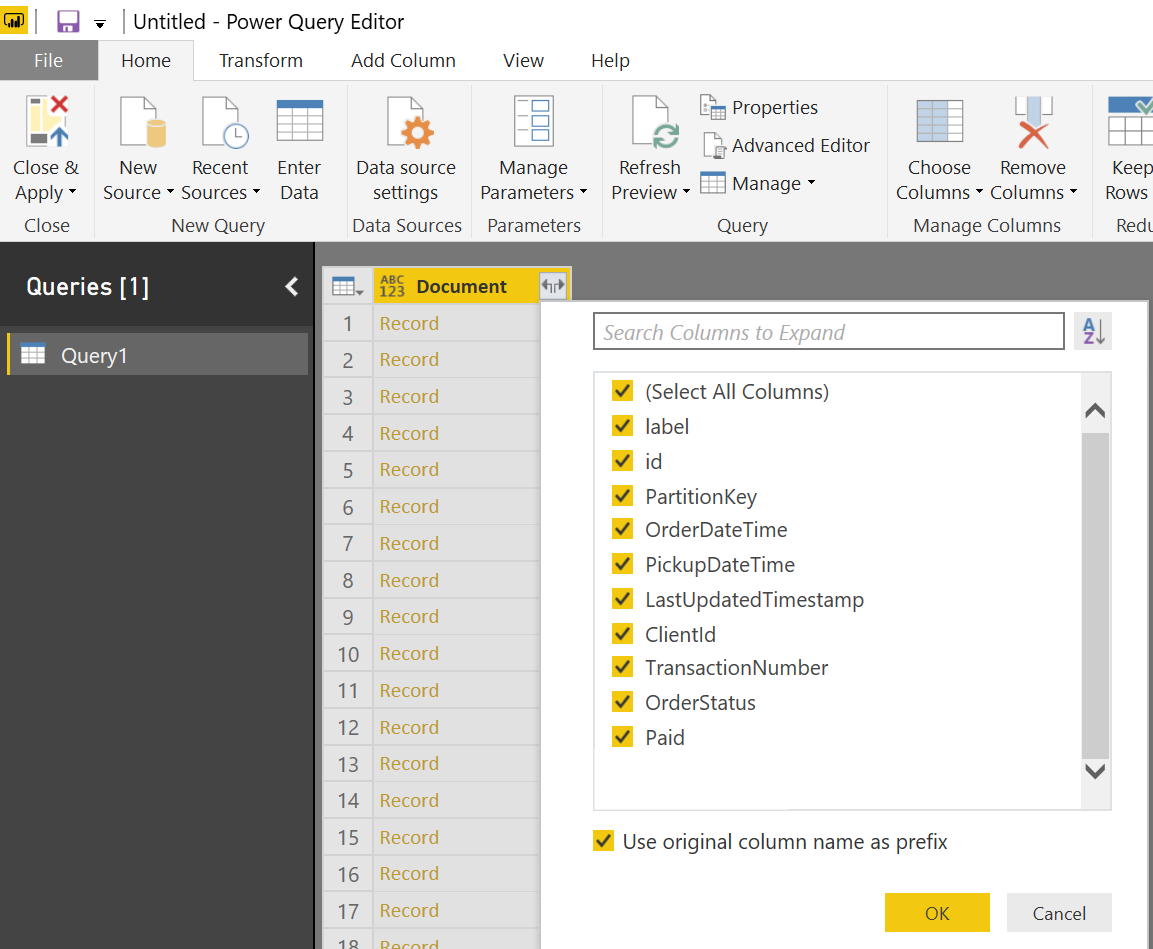The image size is (1153, 949).
Task: Switch to the Home tab
Action: [146, 60]
